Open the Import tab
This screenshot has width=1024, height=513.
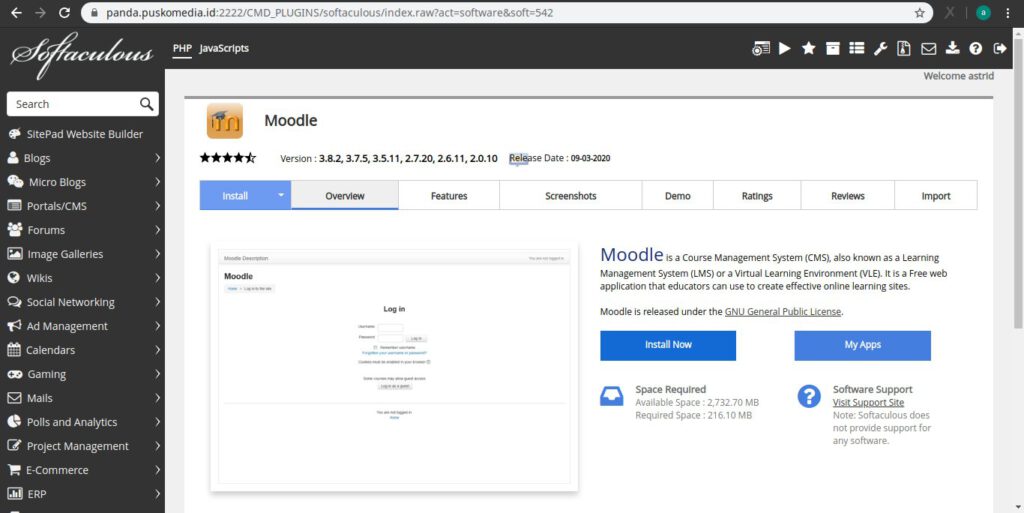coord(936,195)
